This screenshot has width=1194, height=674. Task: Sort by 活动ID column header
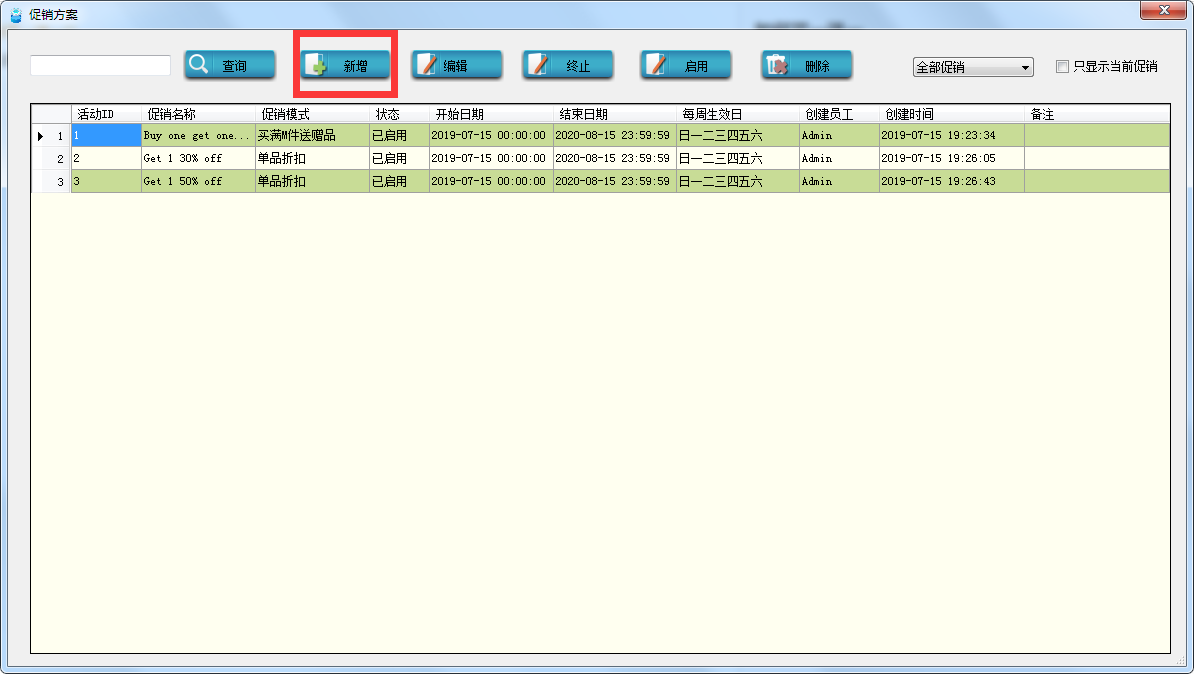tap(106, 114)
